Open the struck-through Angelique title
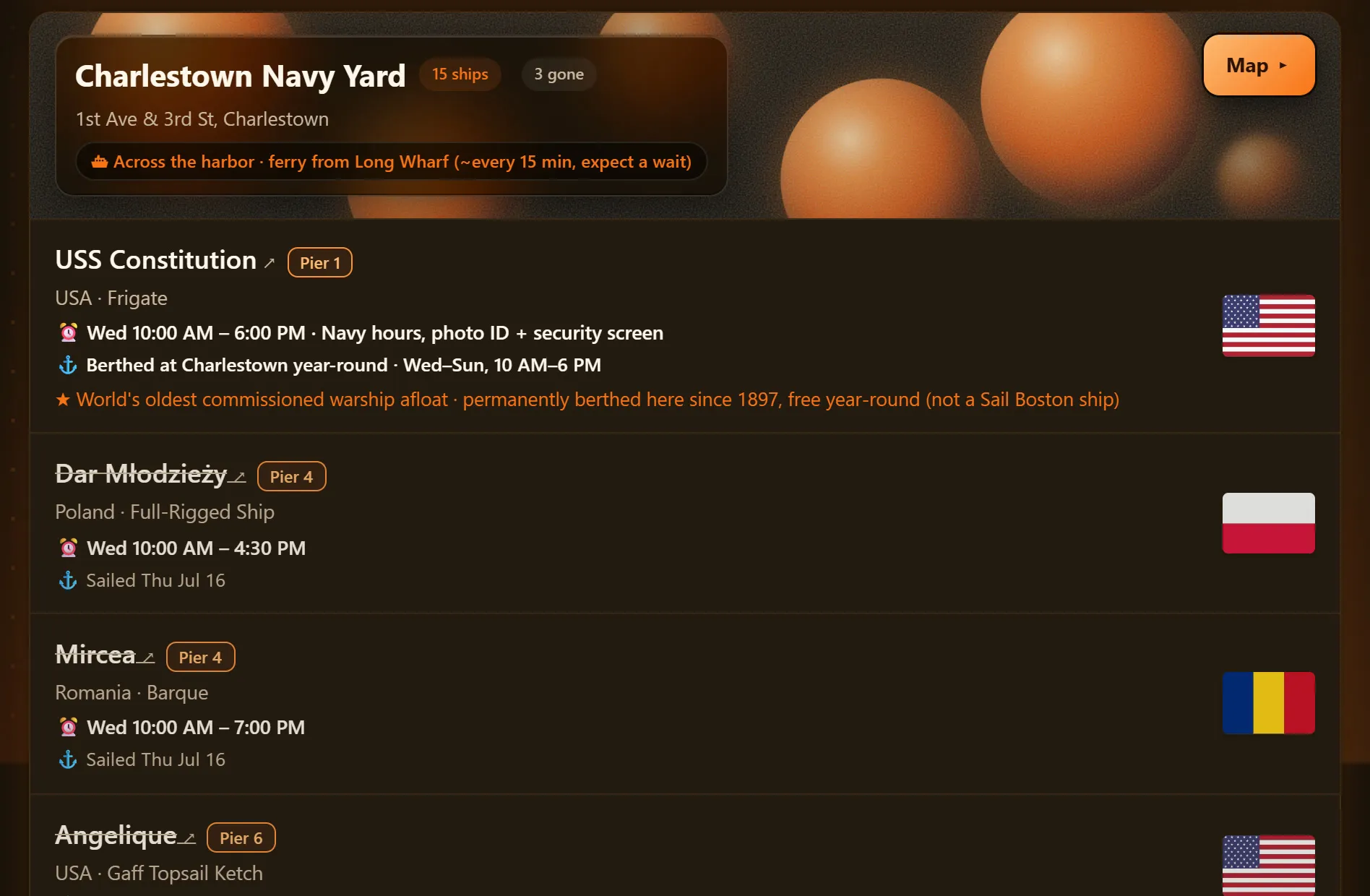The width and height of the screenshot is (1370, 896). [116, 835]
